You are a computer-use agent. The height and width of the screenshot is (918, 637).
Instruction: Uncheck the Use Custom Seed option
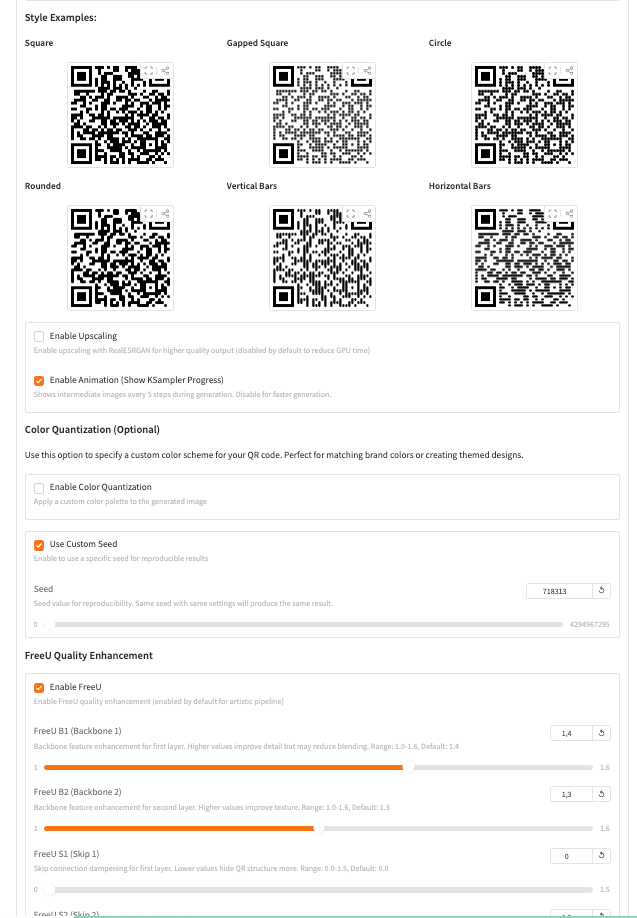pyautogui.click(x=39, y=544)
